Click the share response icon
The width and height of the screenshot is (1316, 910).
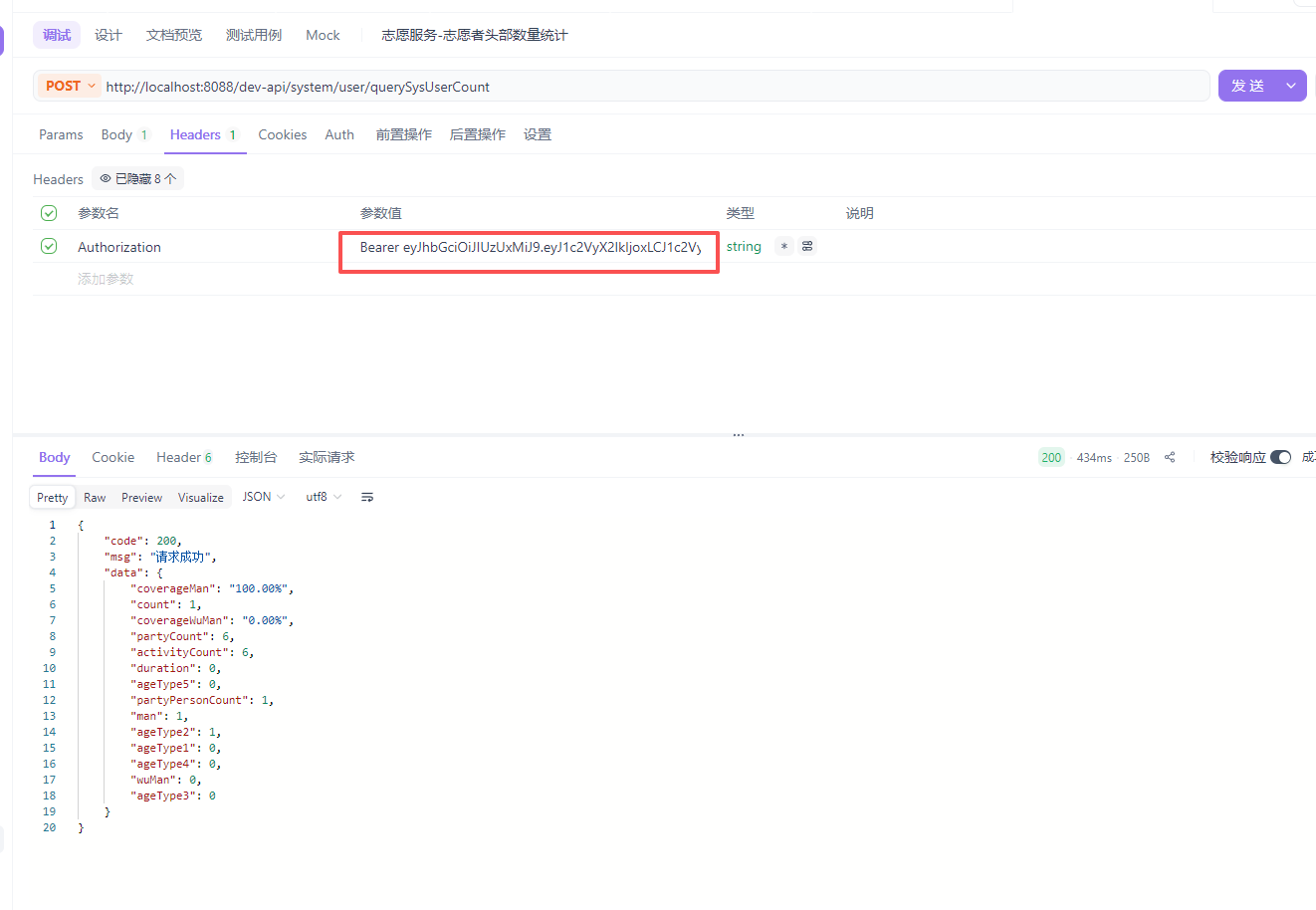(1170, 457)
